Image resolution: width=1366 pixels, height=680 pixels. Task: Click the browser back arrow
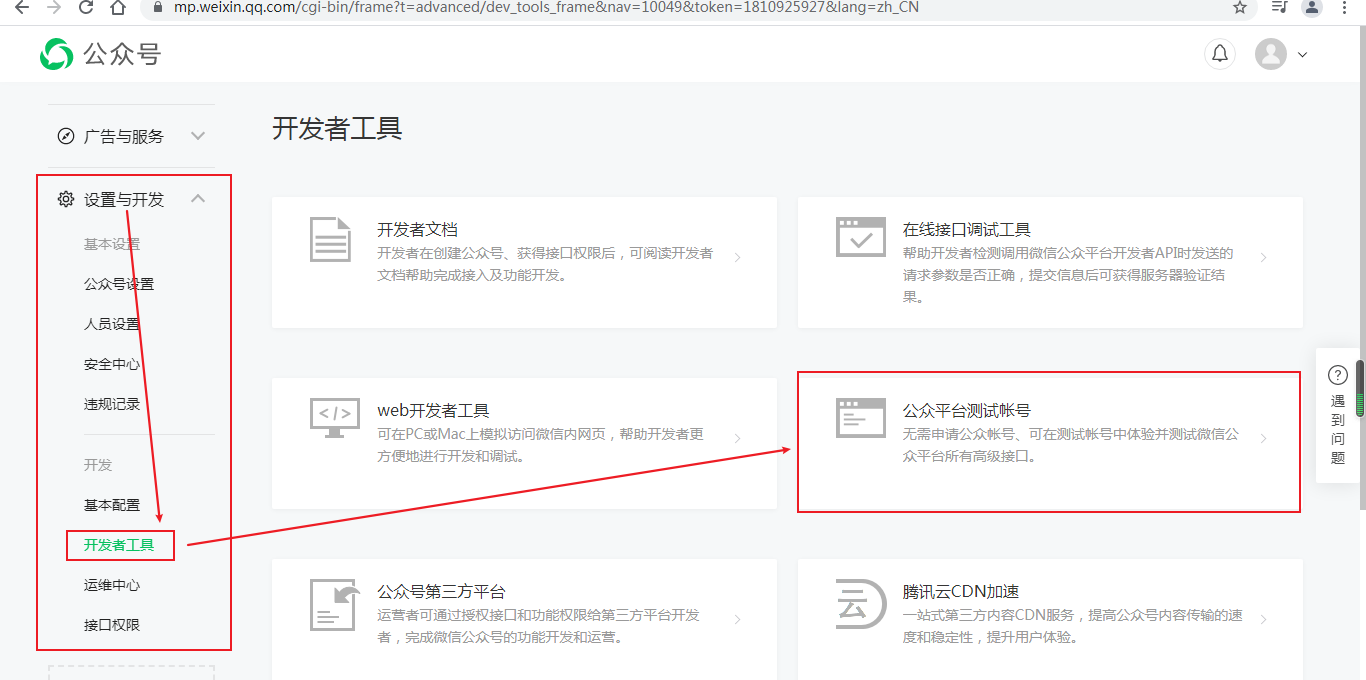click(x=24, y=7)
